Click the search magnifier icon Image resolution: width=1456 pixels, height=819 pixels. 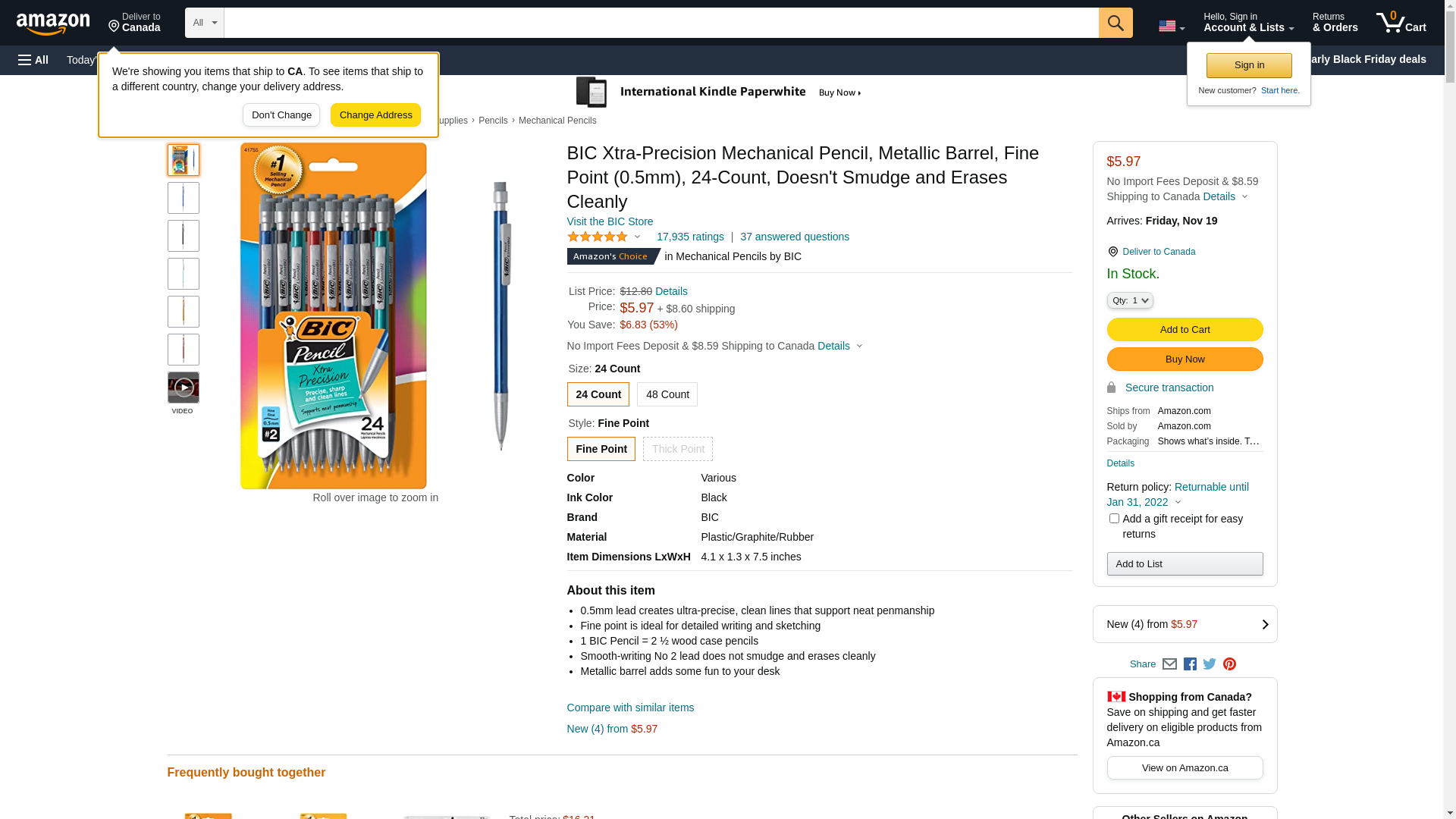click(1115, 23)
